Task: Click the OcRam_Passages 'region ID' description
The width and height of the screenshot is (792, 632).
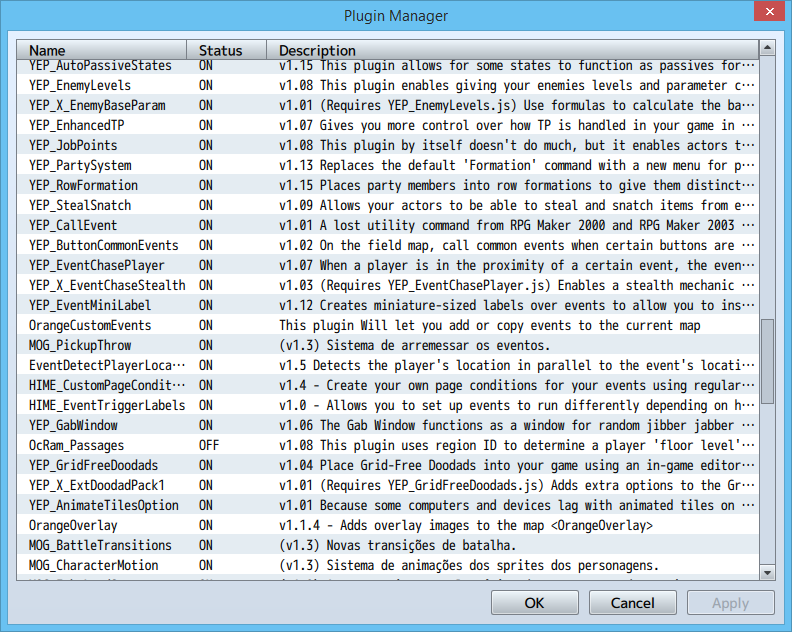Action: point(517,446)
